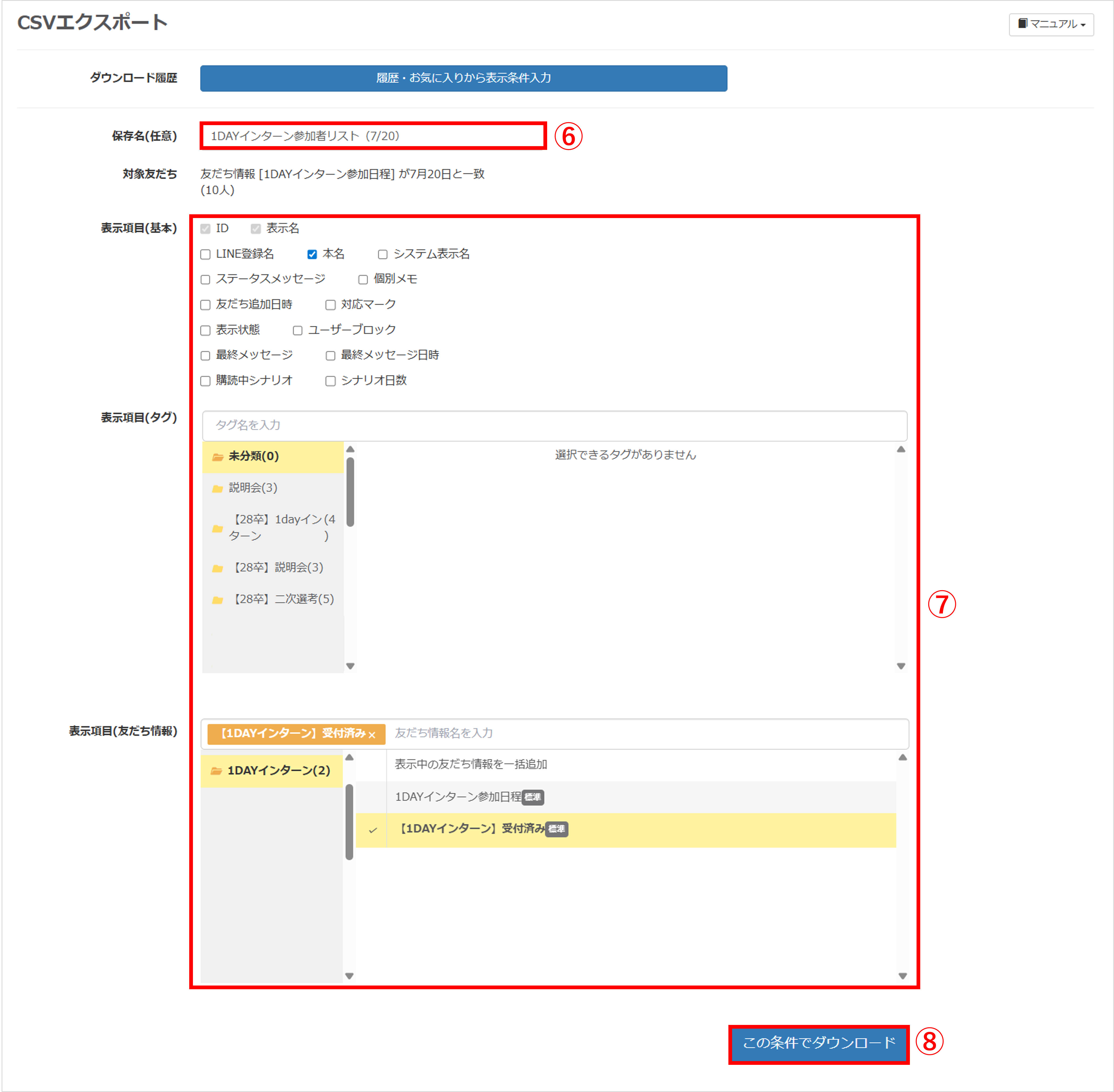
Task: Click the 1DAYインターン(2) folder icon
Action: tap(216, 771)
